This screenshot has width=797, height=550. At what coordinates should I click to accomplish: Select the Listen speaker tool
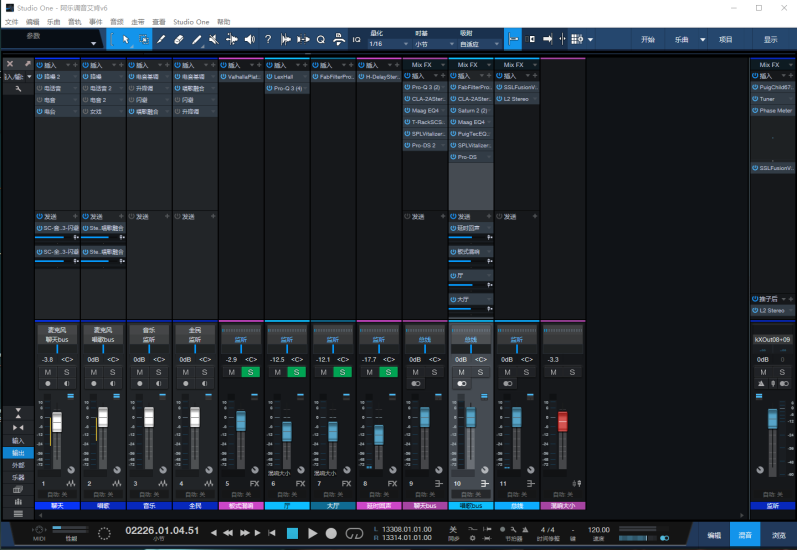[x=250, y=39]
